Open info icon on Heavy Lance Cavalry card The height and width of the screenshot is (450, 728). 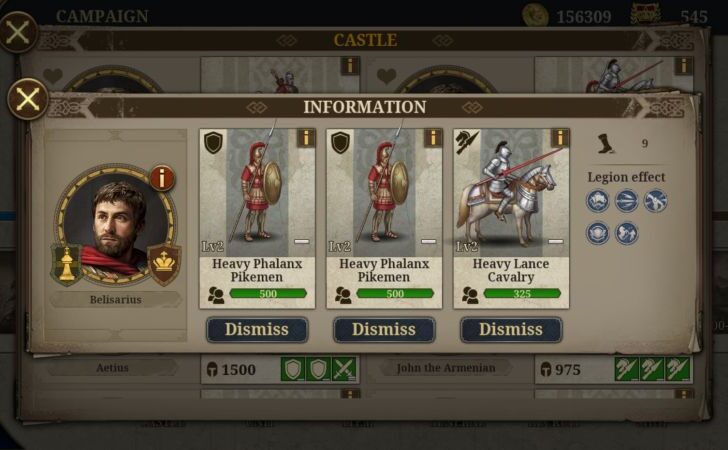pos(560,138)
